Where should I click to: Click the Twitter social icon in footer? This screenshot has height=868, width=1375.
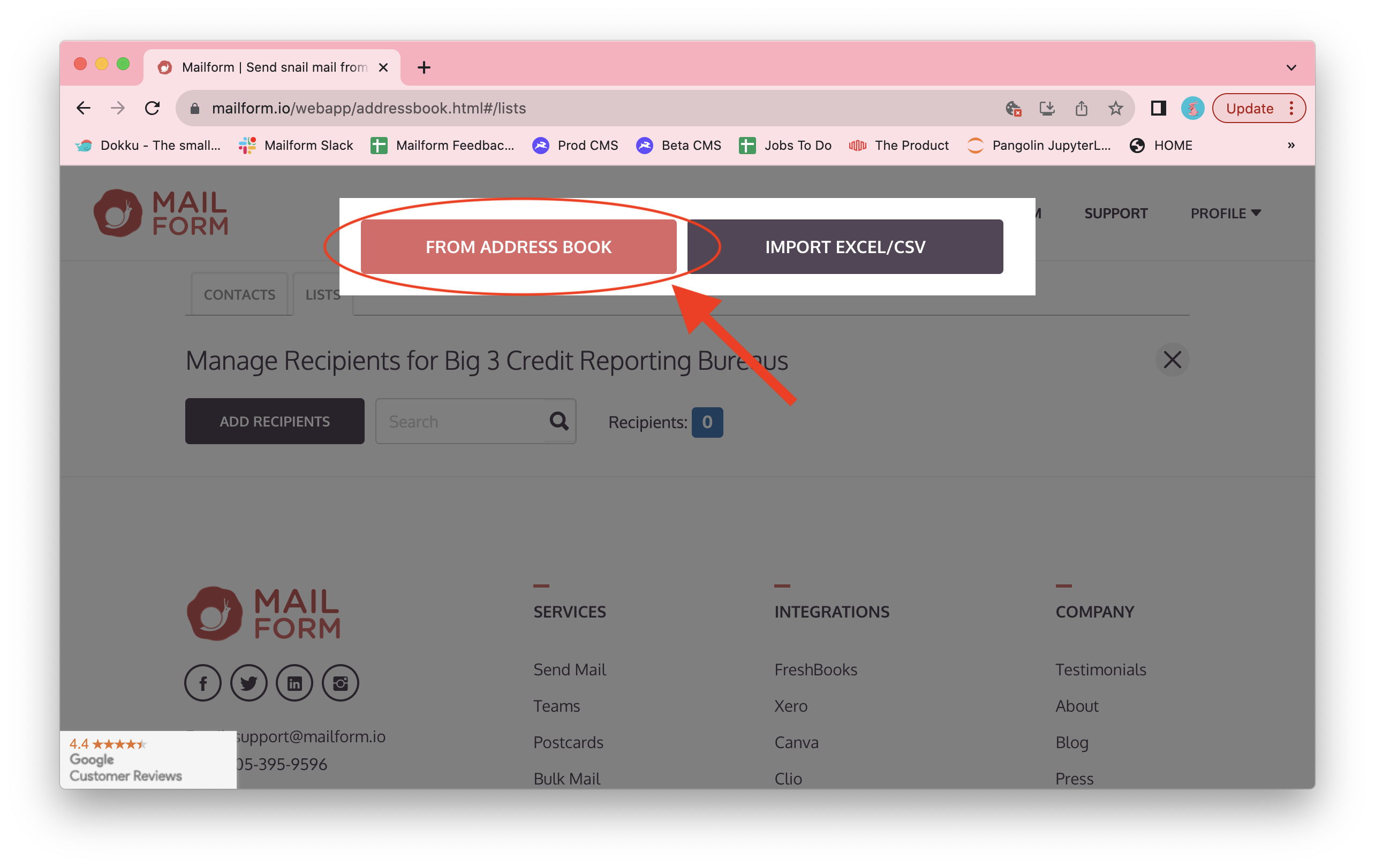(x=248, y=683)
